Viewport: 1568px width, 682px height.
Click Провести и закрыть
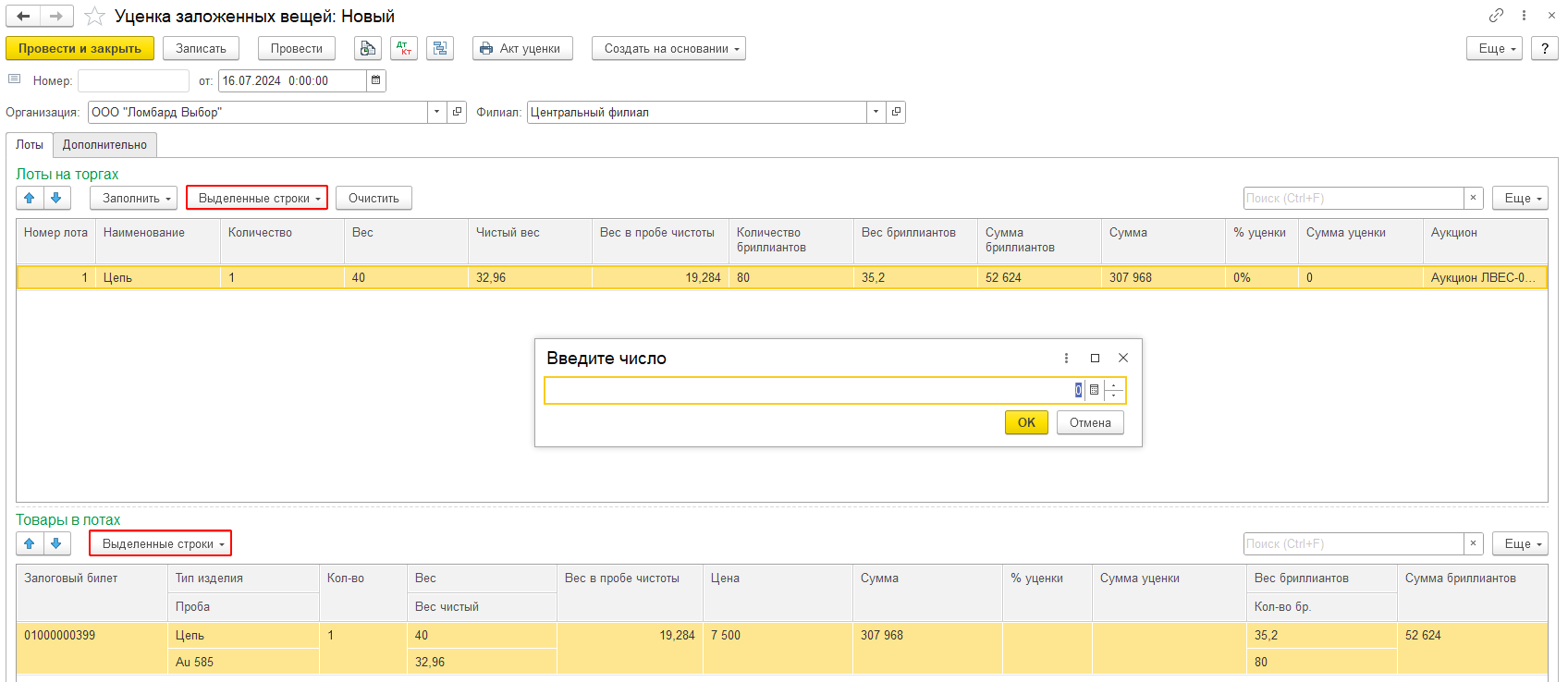tap(80, 48)
